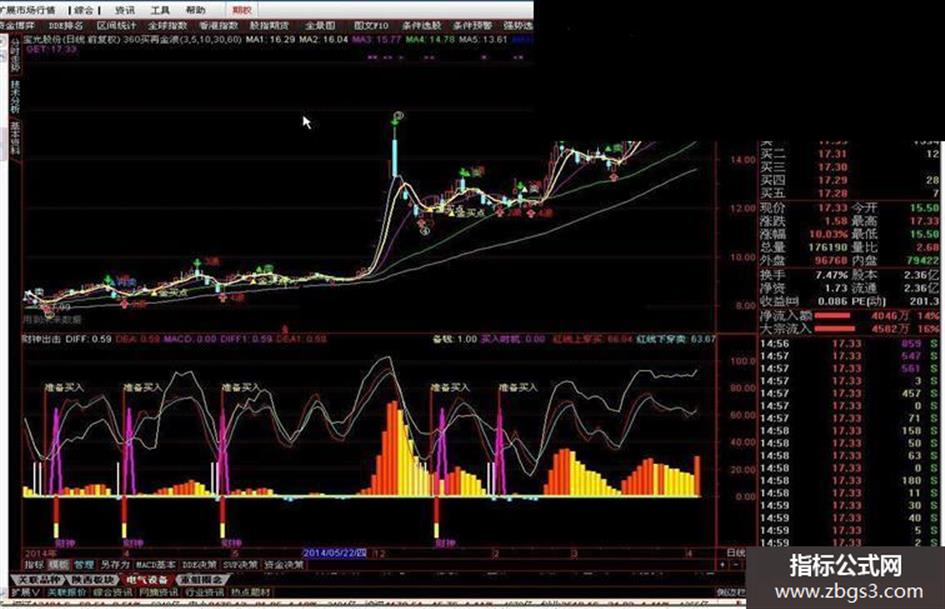Open the 工具 menu
The image size is (945, 609).
pos(160,10)
